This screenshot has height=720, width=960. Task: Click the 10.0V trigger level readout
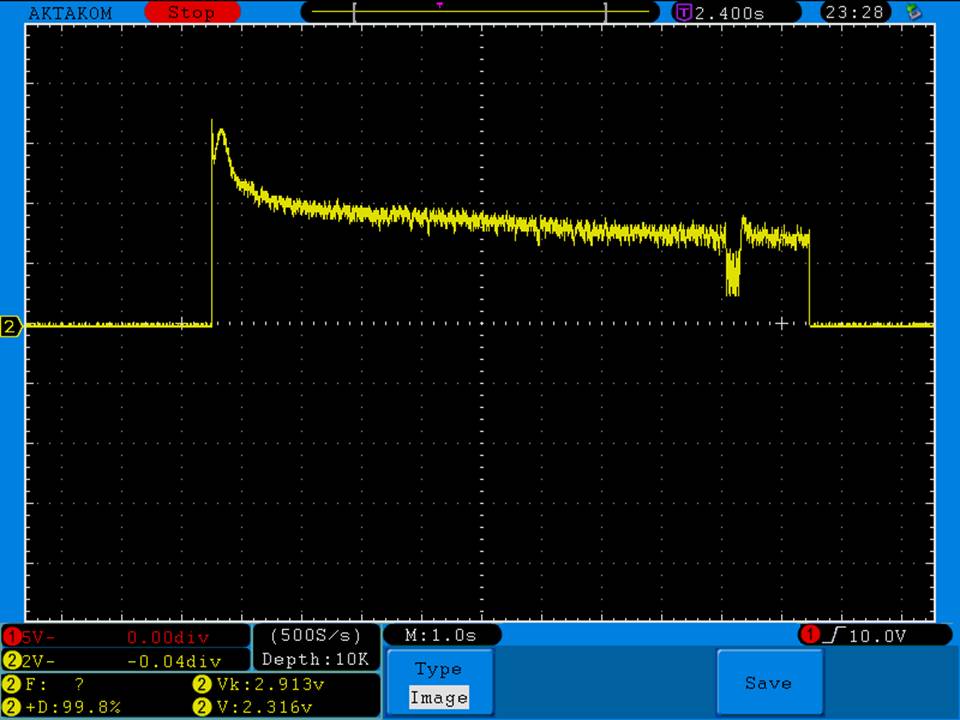pos(878,635)
